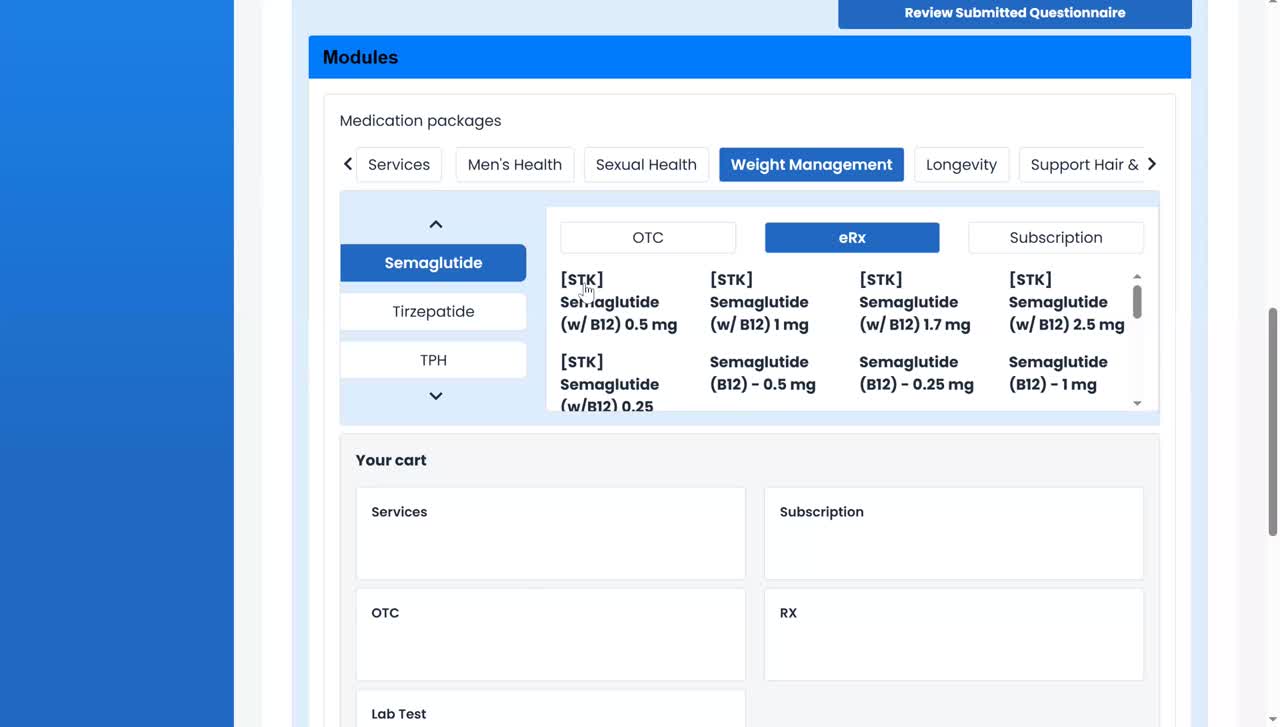Select the eRx product filter

(852, 238)
